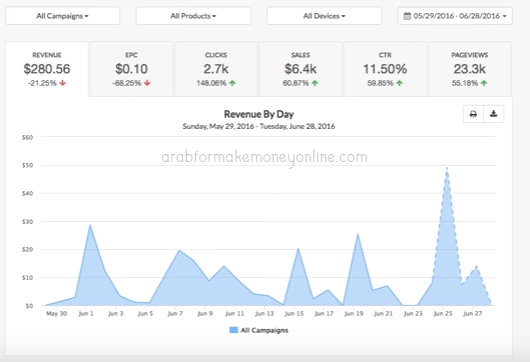530x362 pixels.
Task: Toggle the All Campaigns legend swatch
Action: 234,330
